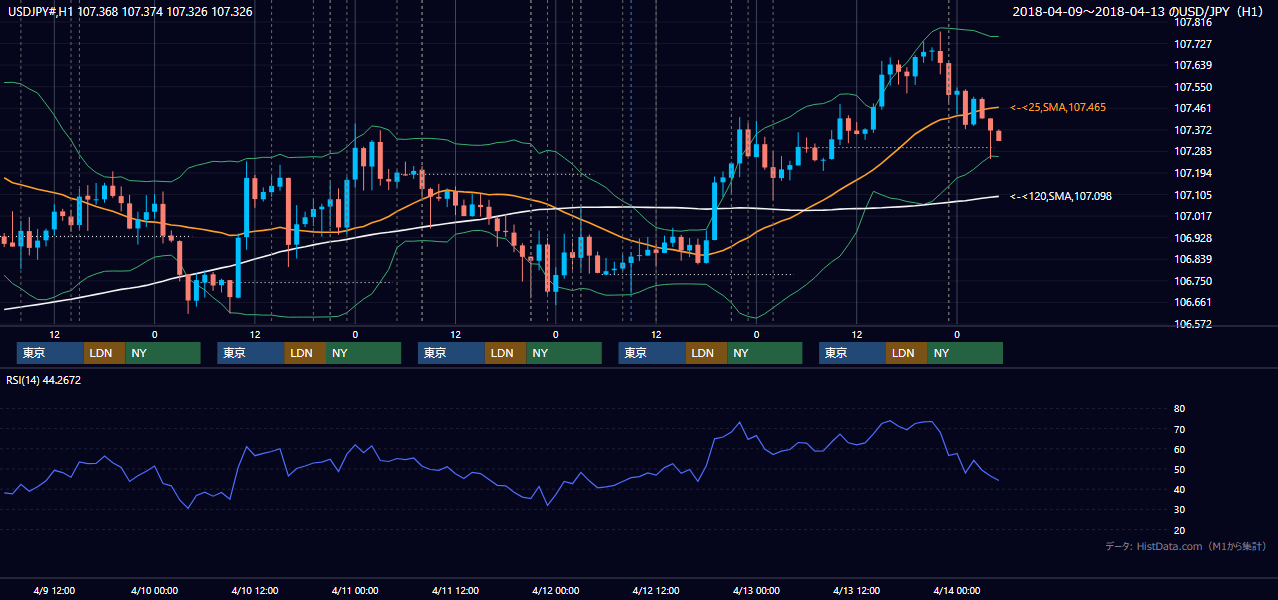Screen dimensions: 1278x600
Task: Click RSI scale value 30
Action: pyautogui.click(x=1179, y=510)
